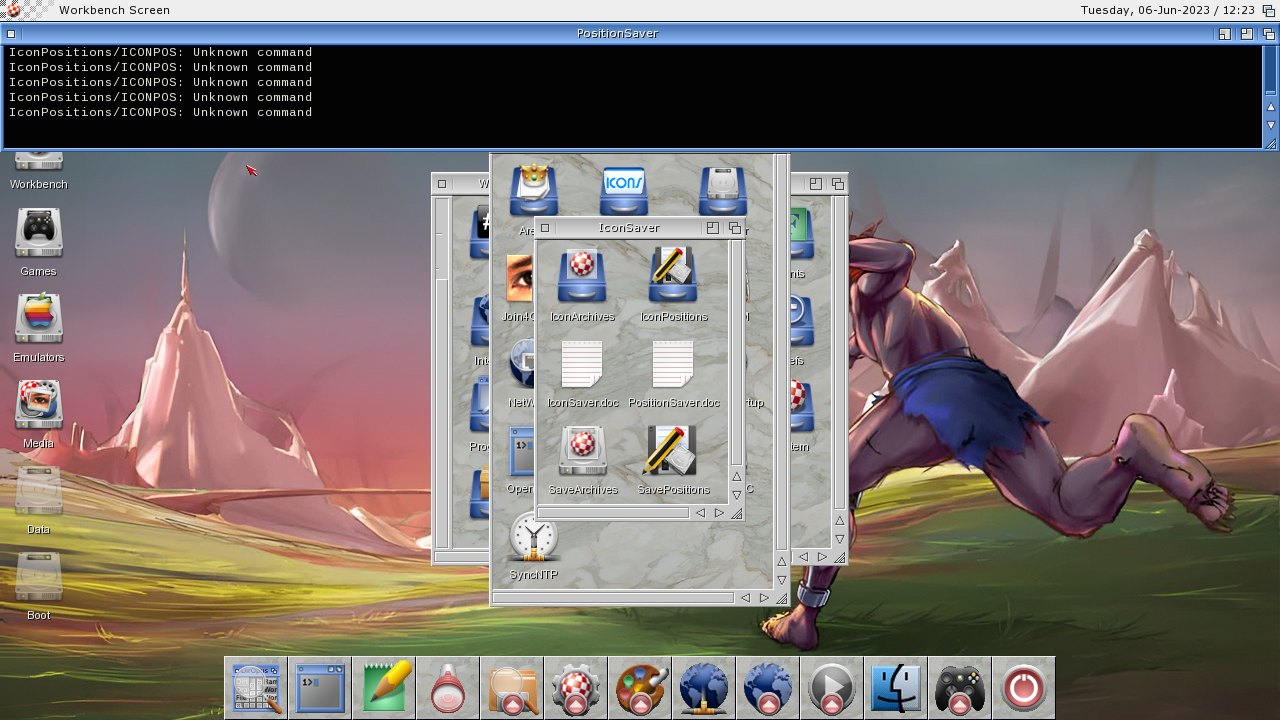The image size is (1280, 720).
Task: Launch the file manager from the dock
Action: [256, 688]
